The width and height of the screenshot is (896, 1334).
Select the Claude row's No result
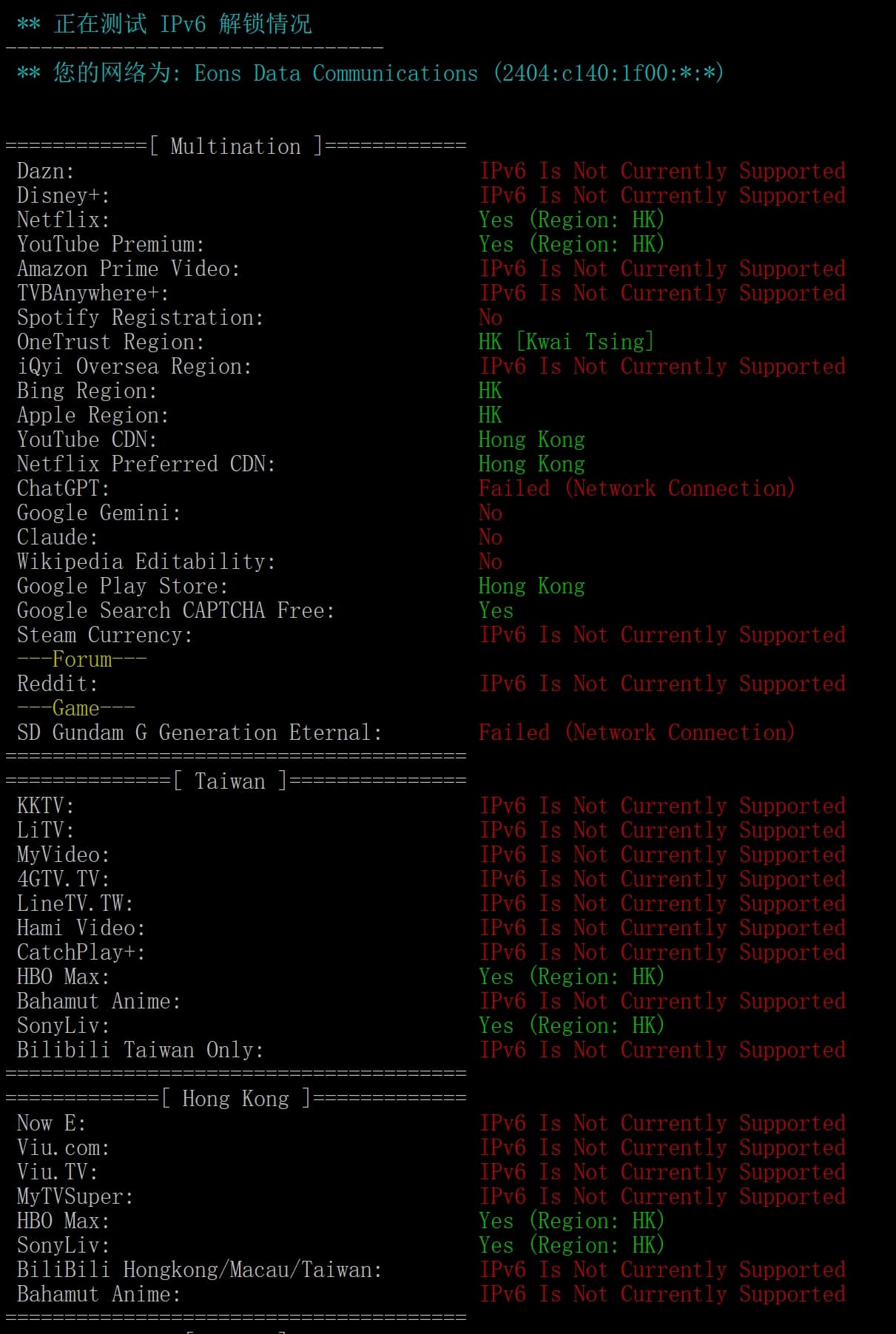click(x=491, y=537)
